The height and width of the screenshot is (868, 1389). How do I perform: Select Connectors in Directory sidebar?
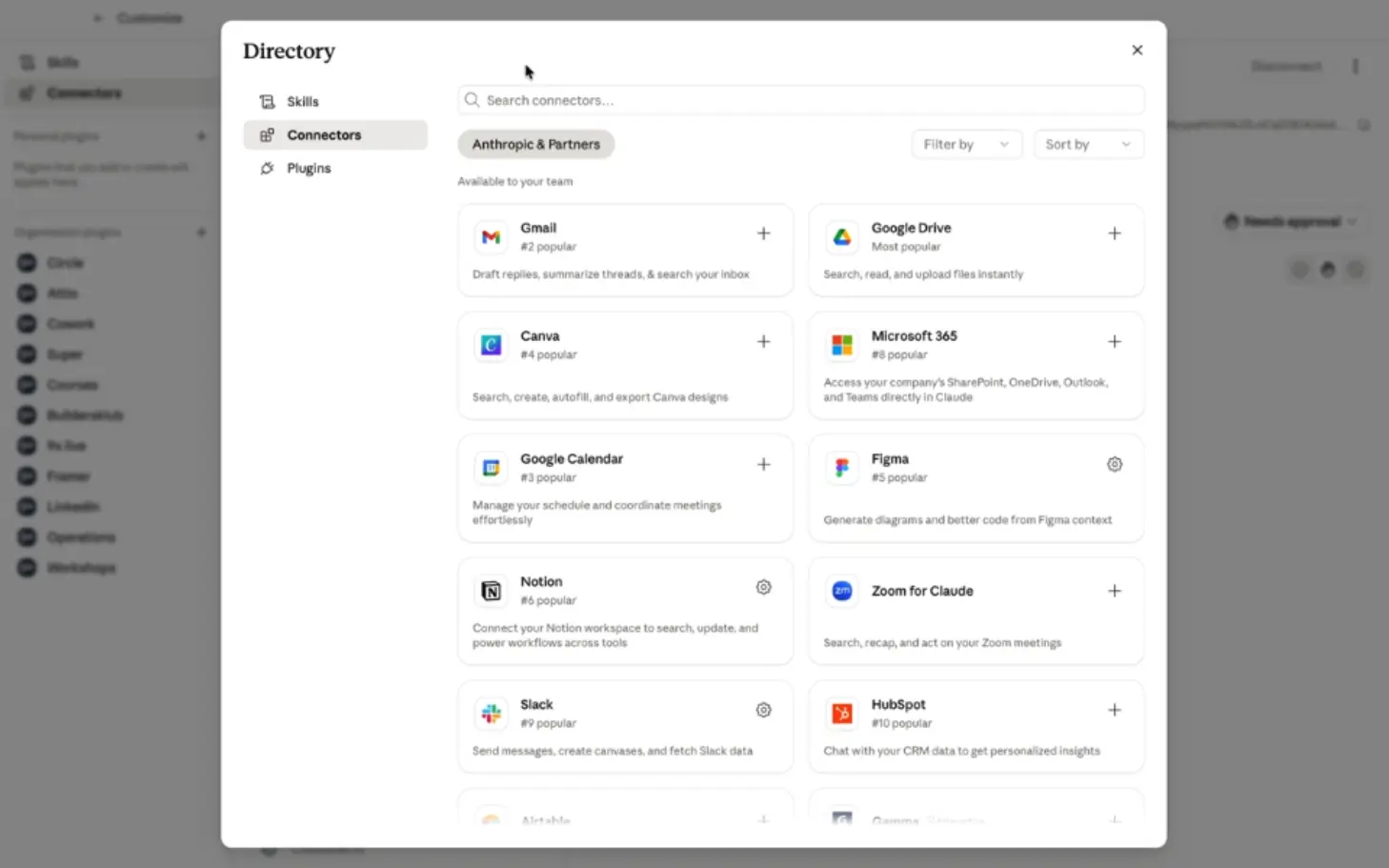tap(335, 134)
